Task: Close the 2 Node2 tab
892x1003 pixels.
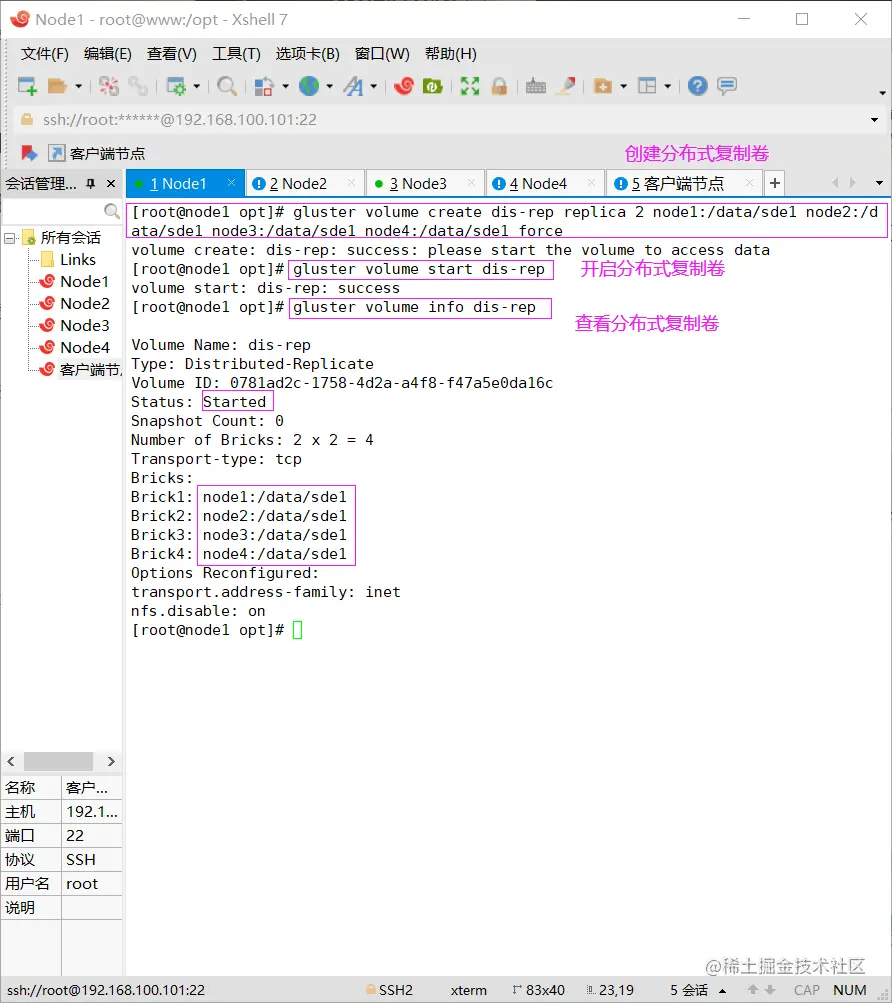Action: tap(351, 183)
